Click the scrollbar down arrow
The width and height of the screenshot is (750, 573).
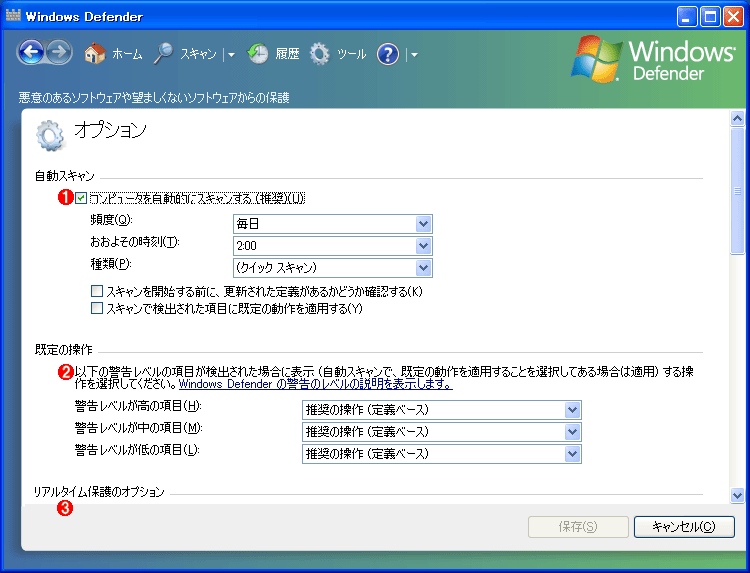pos(737,496)
